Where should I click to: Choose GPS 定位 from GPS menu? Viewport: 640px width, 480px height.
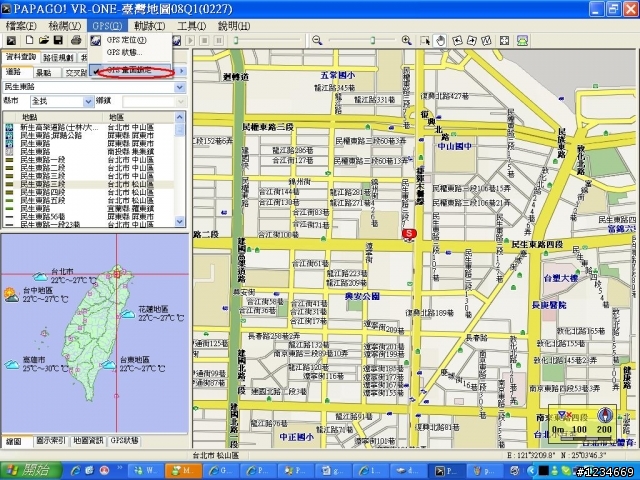click(131, 40)
